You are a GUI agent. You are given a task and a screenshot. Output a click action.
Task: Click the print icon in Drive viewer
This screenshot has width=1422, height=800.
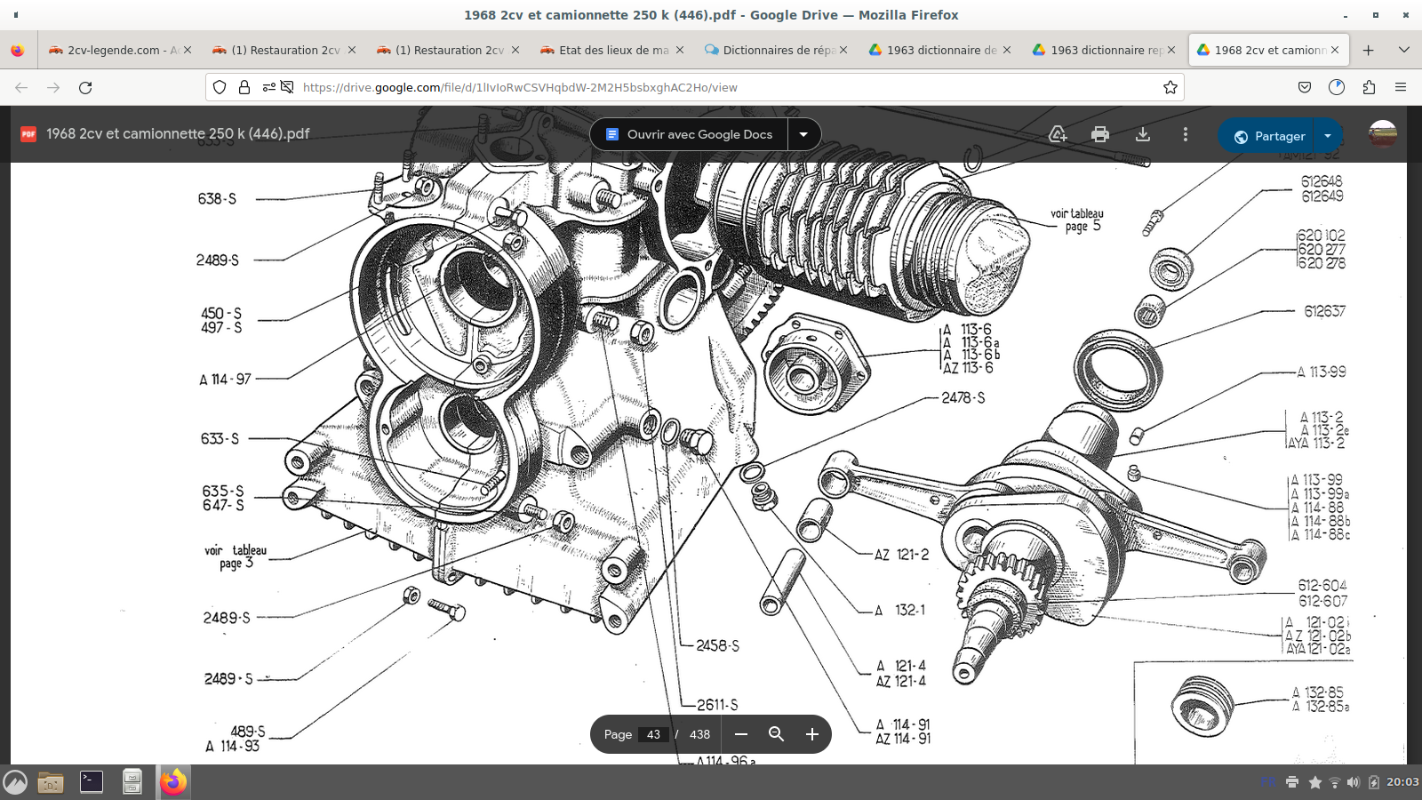(1100, 135)
